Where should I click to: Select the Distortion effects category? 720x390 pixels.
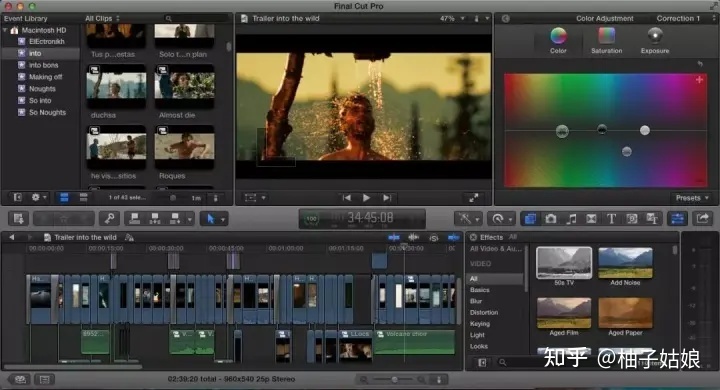[484, 312]
